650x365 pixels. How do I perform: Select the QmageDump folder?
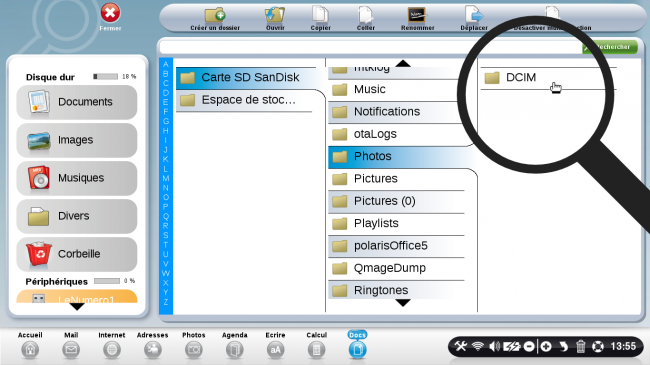pos(396,269)
